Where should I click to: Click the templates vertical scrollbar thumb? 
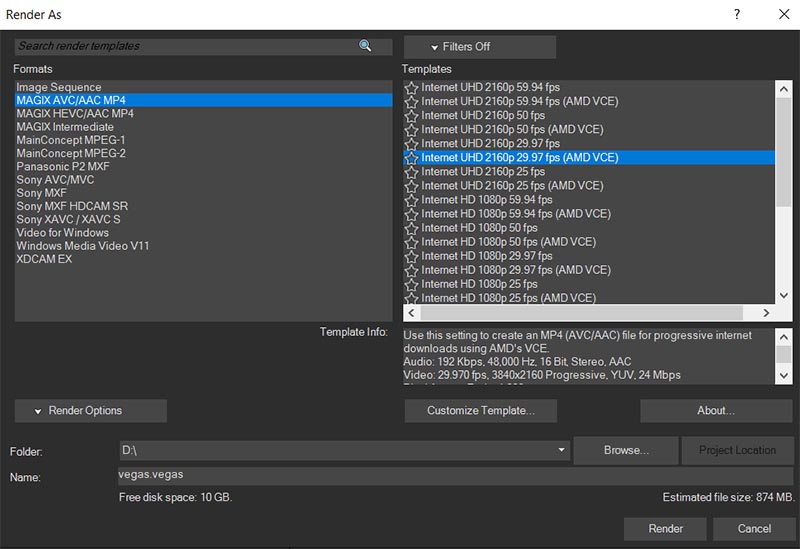(784, 152)
